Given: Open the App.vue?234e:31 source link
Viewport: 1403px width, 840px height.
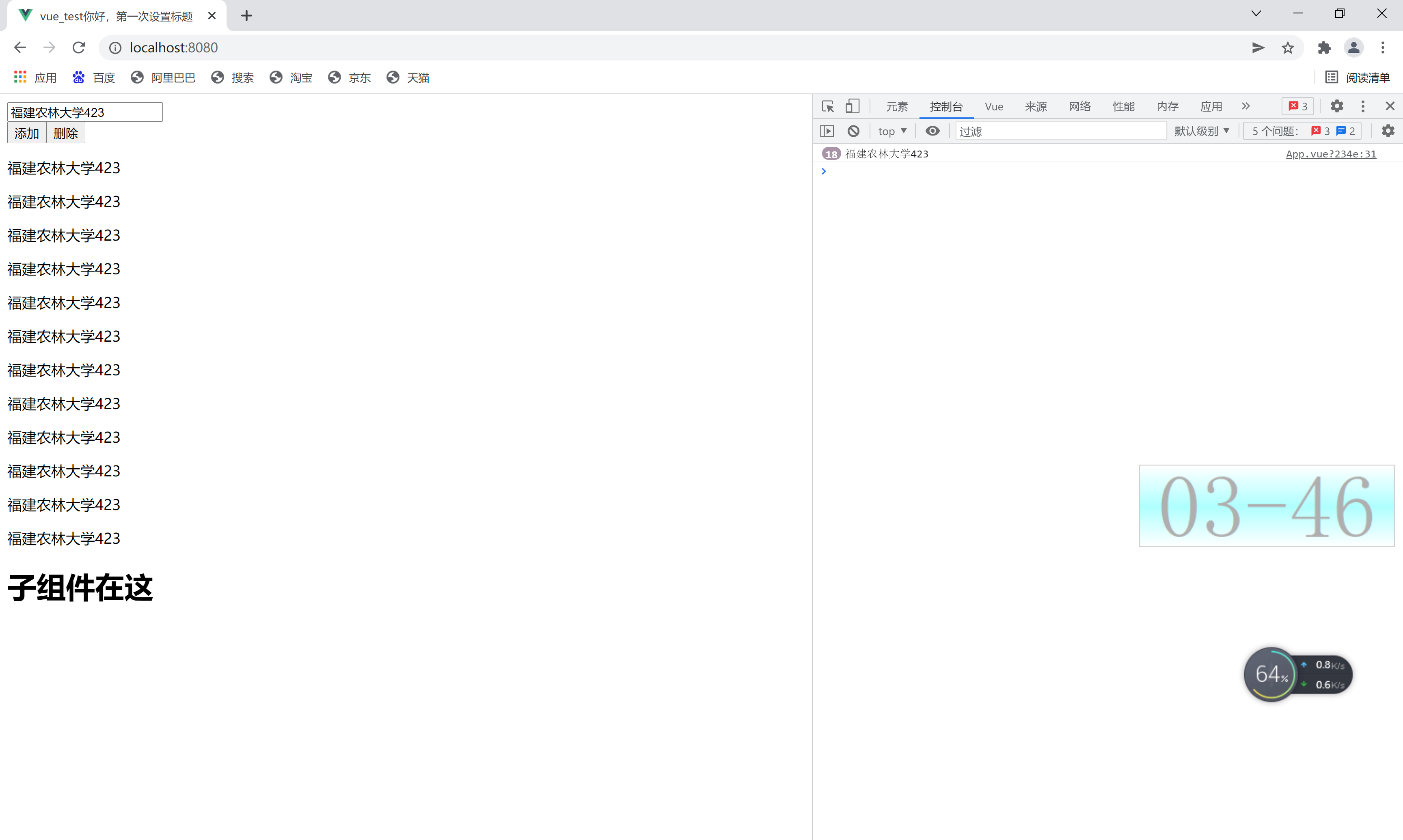Looking at the screenshot, I should pos(1330,153).
